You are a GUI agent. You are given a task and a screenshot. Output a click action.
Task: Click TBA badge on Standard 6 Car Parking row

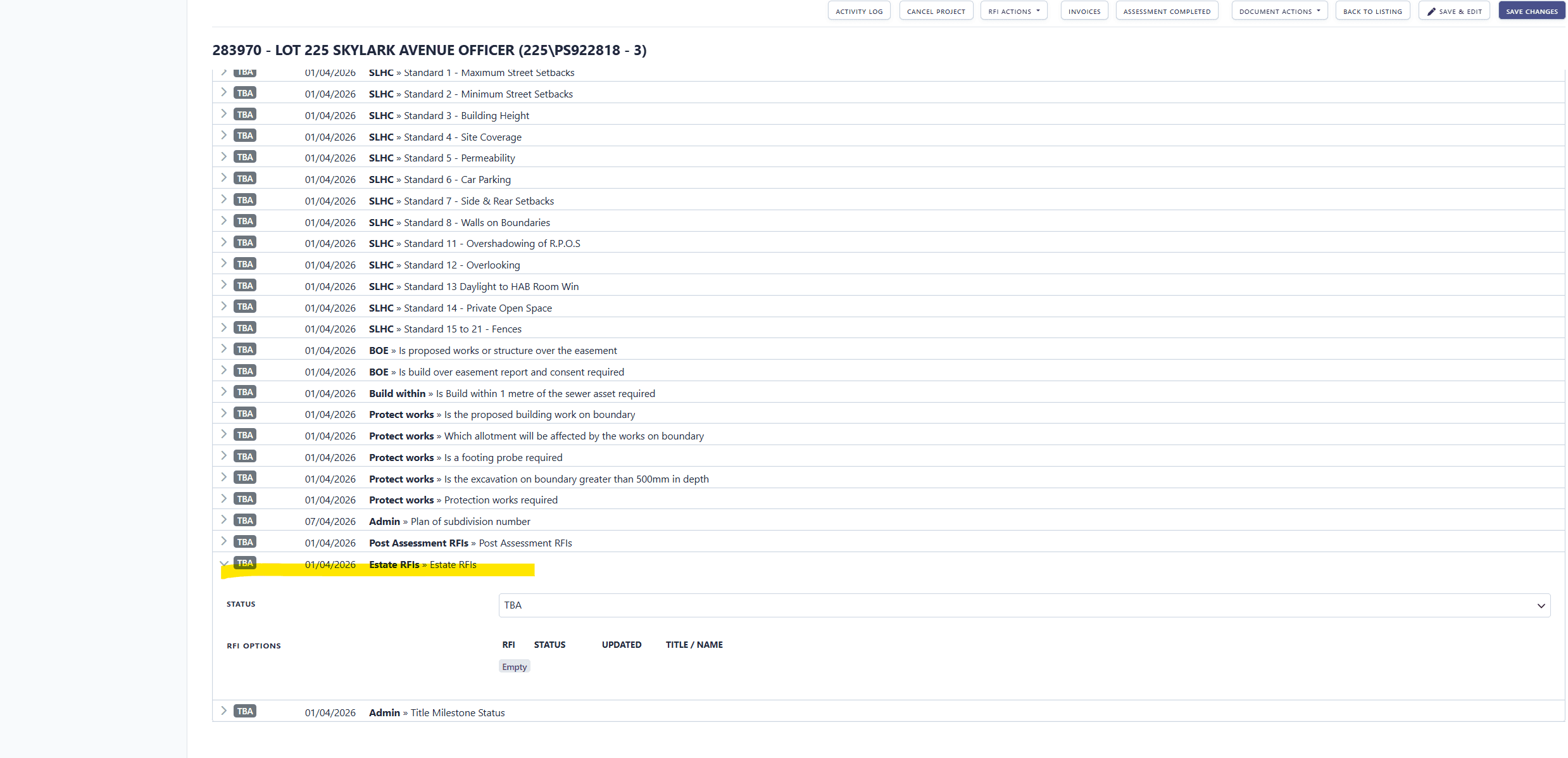tap(244, 179)
